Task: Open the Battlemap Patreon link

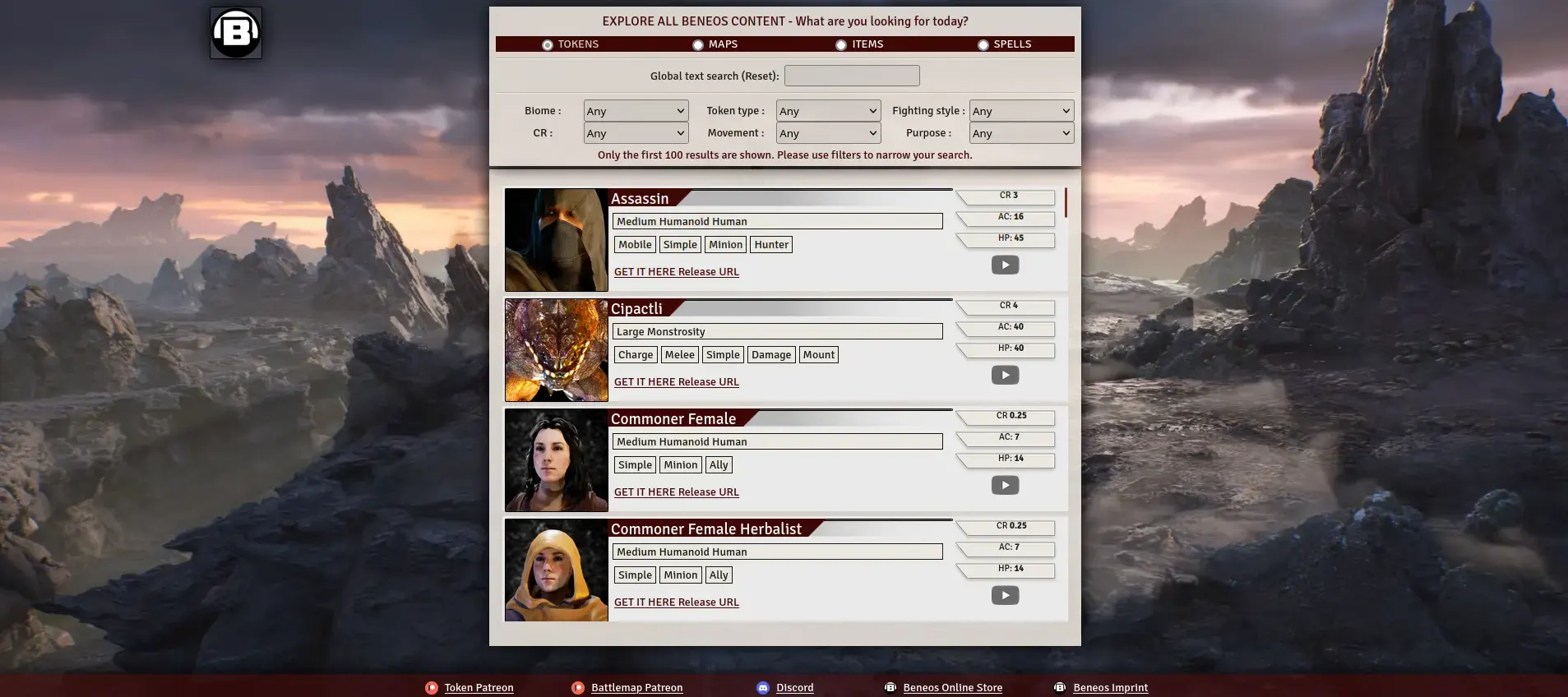Action: coord(636,688)
